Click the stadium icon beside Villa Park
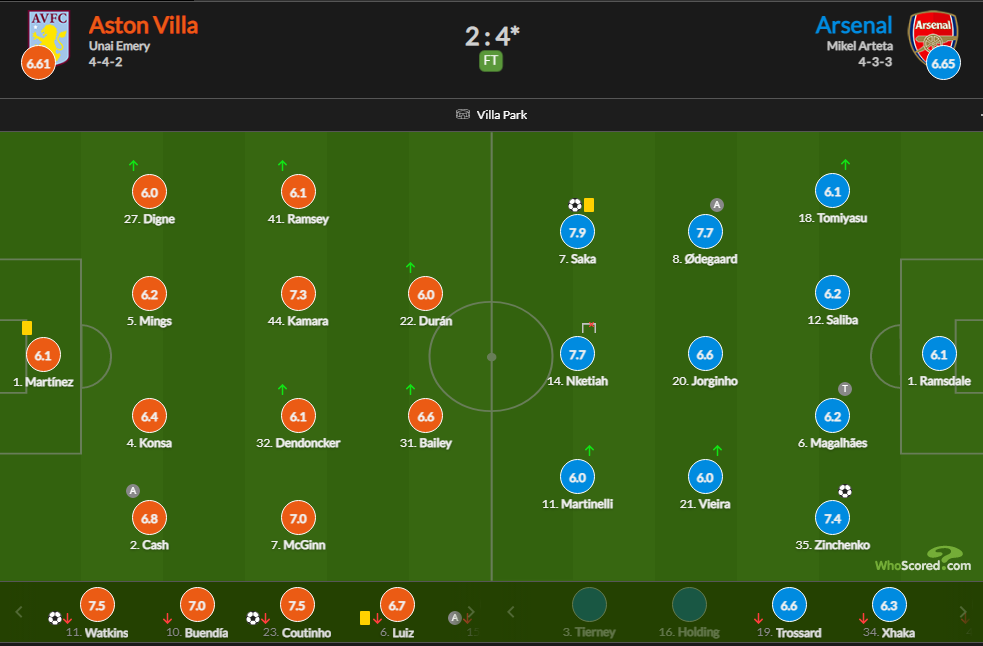983x646 pixels. click(x=463, y=114)
